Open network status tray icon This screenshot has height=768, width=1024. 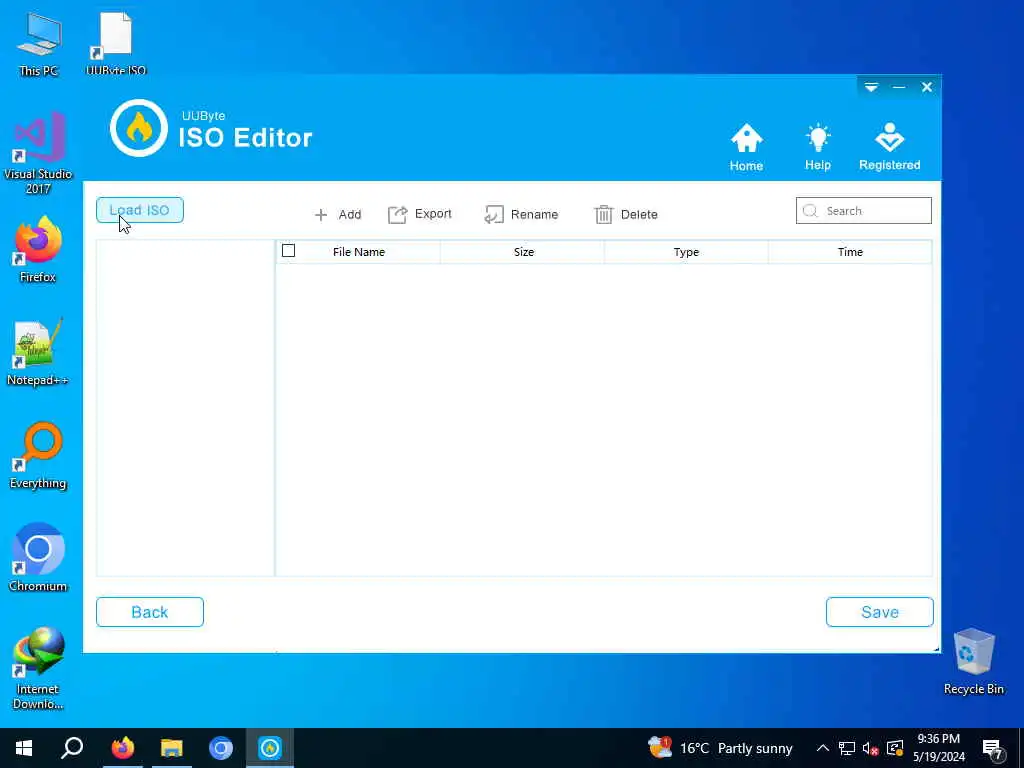847,748
